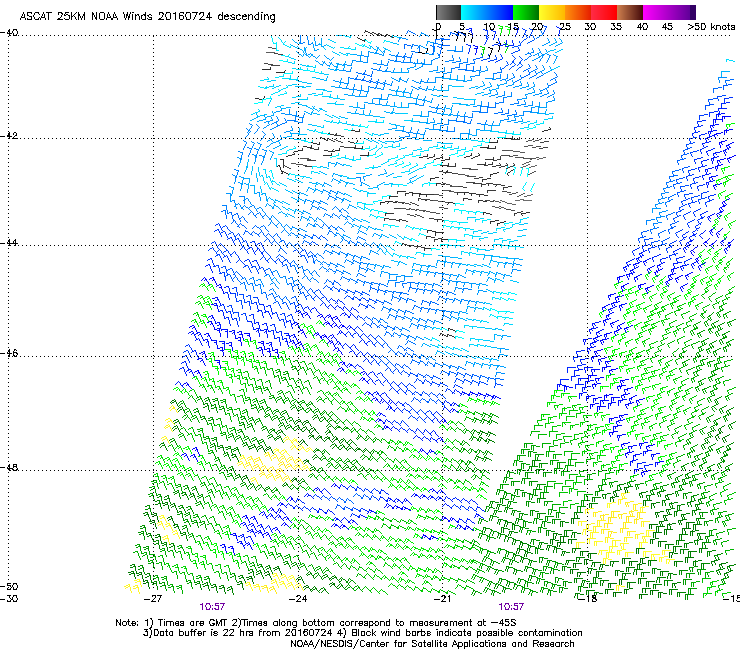The width and height of the screenshot is (740, 650).
Task: Click the gray 0-5 knots legend segment
Action: [x=449, y=12]
